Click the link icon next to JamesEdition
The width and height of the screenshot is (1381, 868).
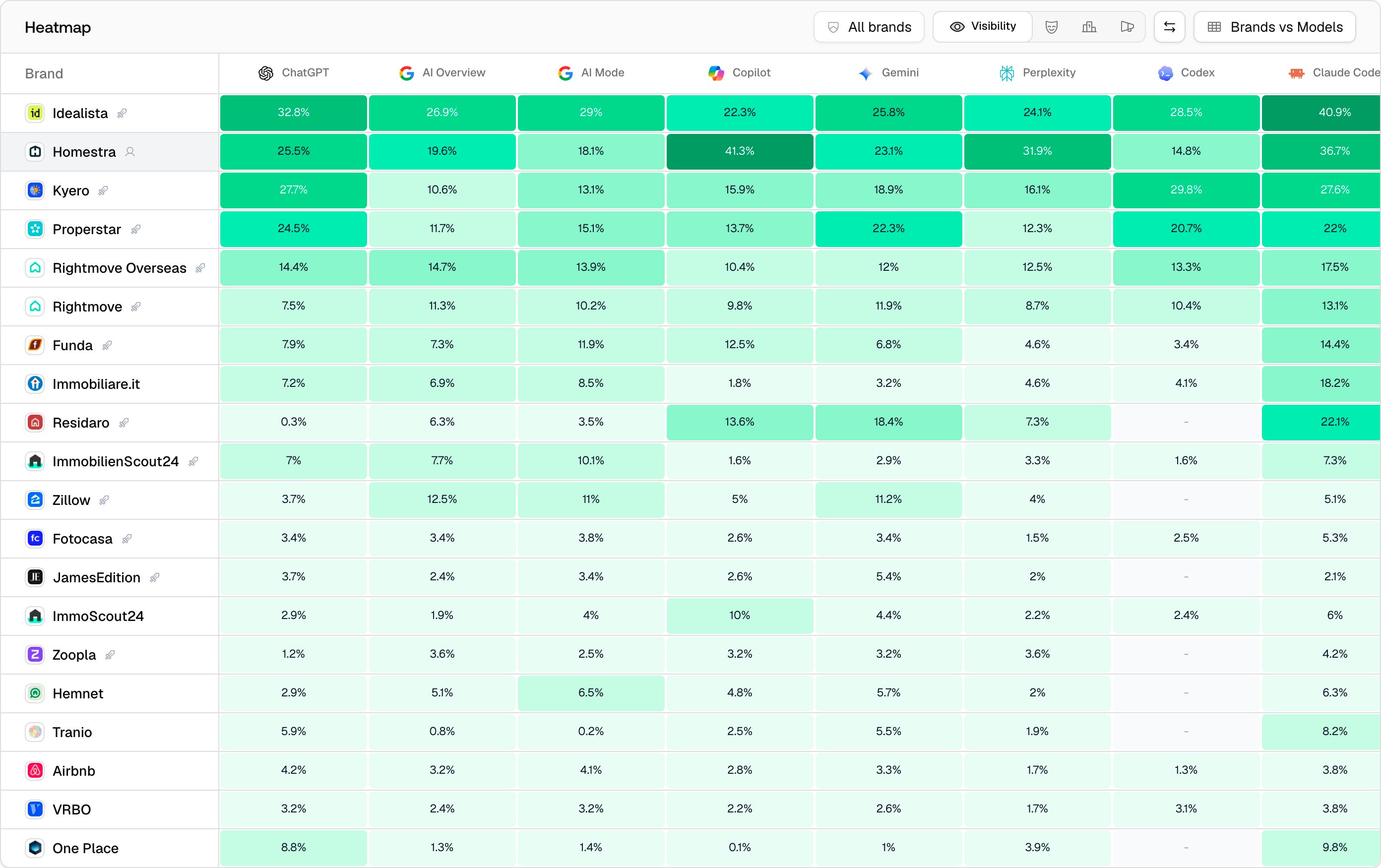pyautogui.click(x=154, y=578)
